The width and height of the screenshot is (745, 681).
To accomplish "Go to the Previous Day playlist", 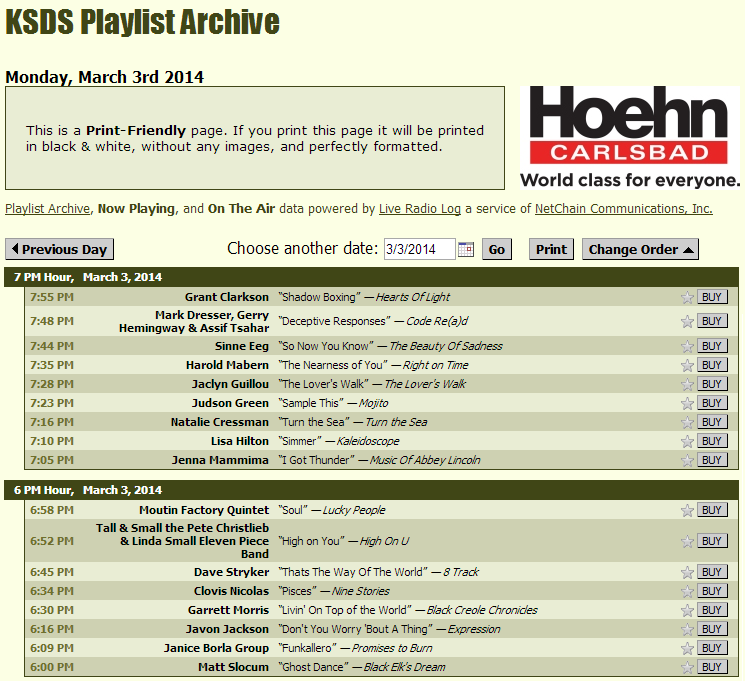I will pos(59,249).
